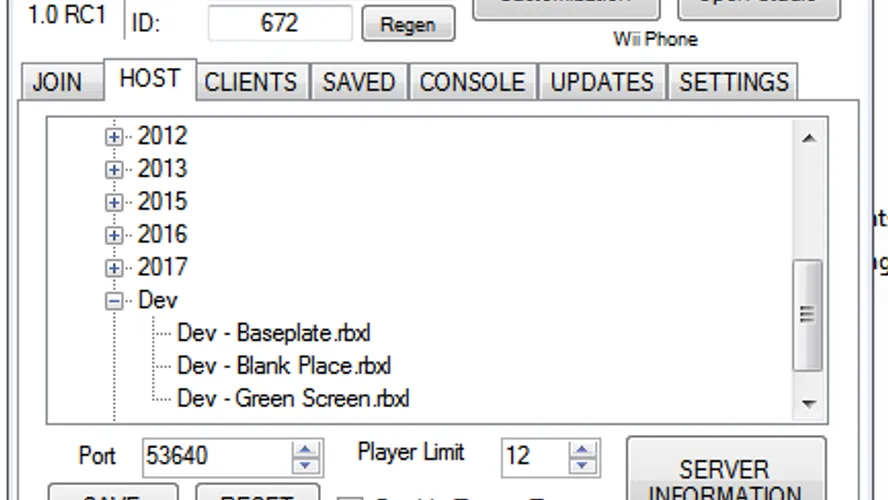The width and height of the screenshot is (888, 500).
Task: Select Dev - Blank Place.rbxl map
Action: (284, 366)
